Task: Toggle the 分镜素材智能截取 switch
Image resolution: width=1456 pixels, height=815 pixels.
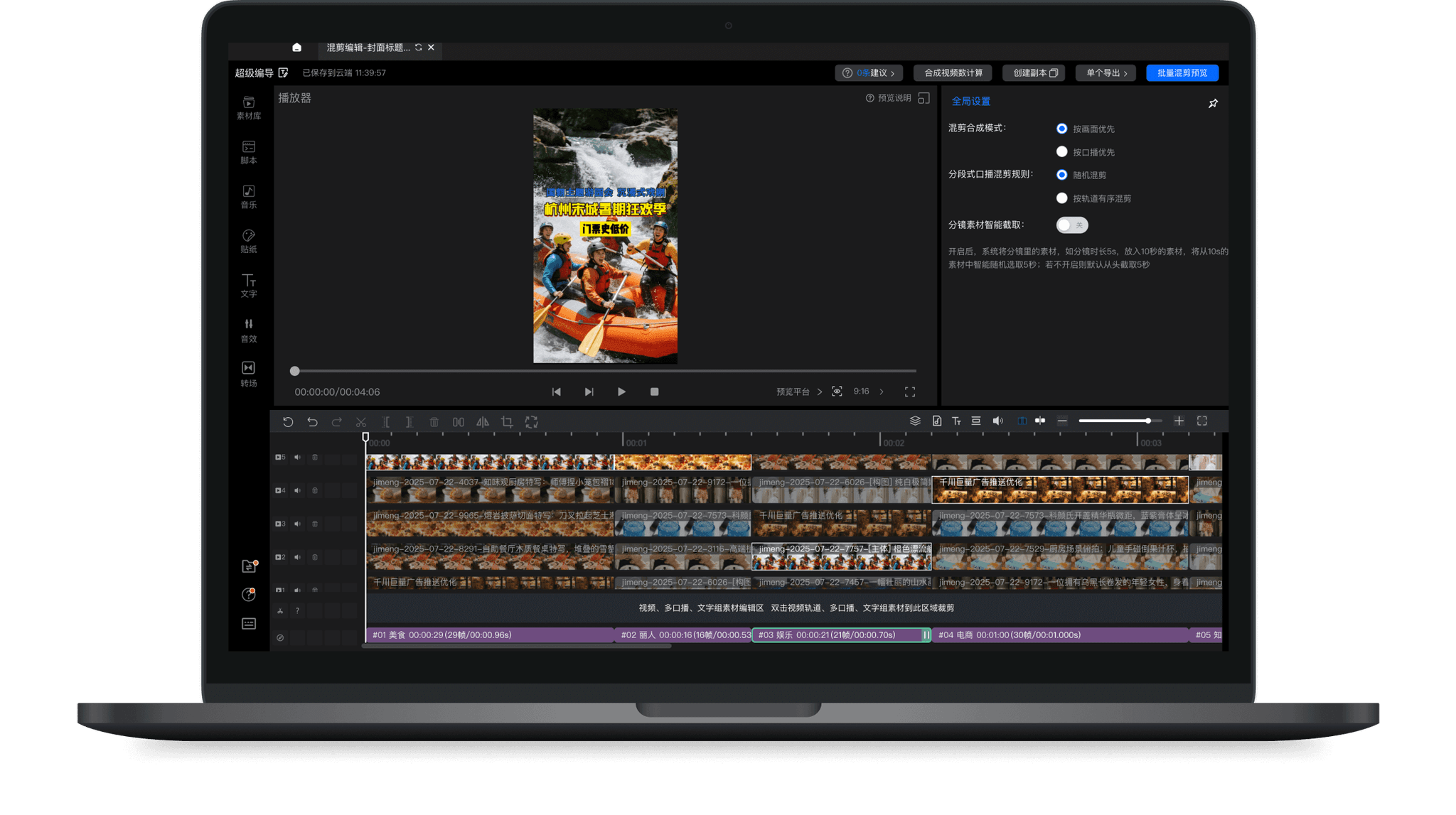Action: coord(1071,225)
